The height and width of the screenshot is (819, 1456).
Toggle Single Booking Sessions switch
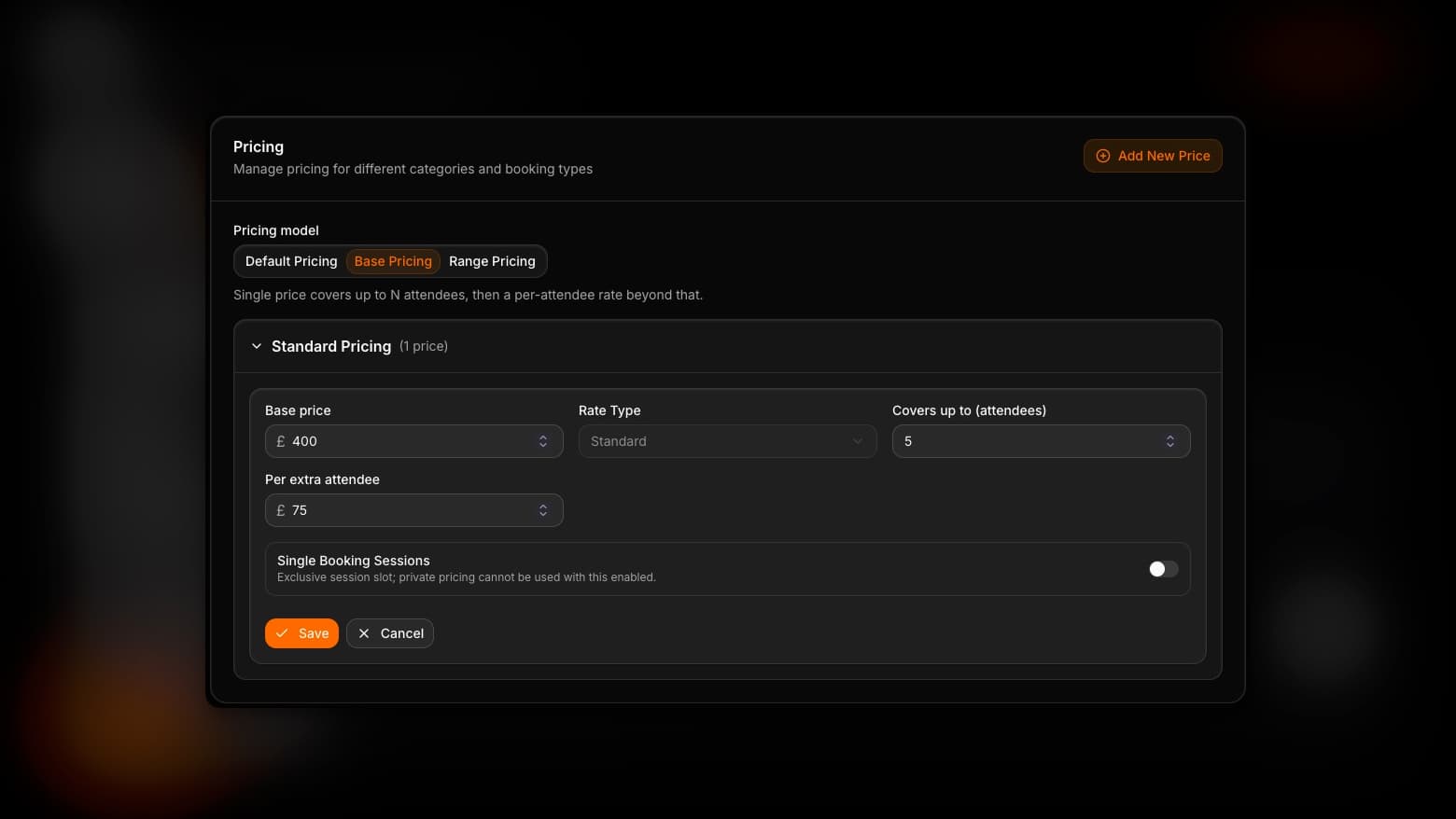coord(1163,569)
